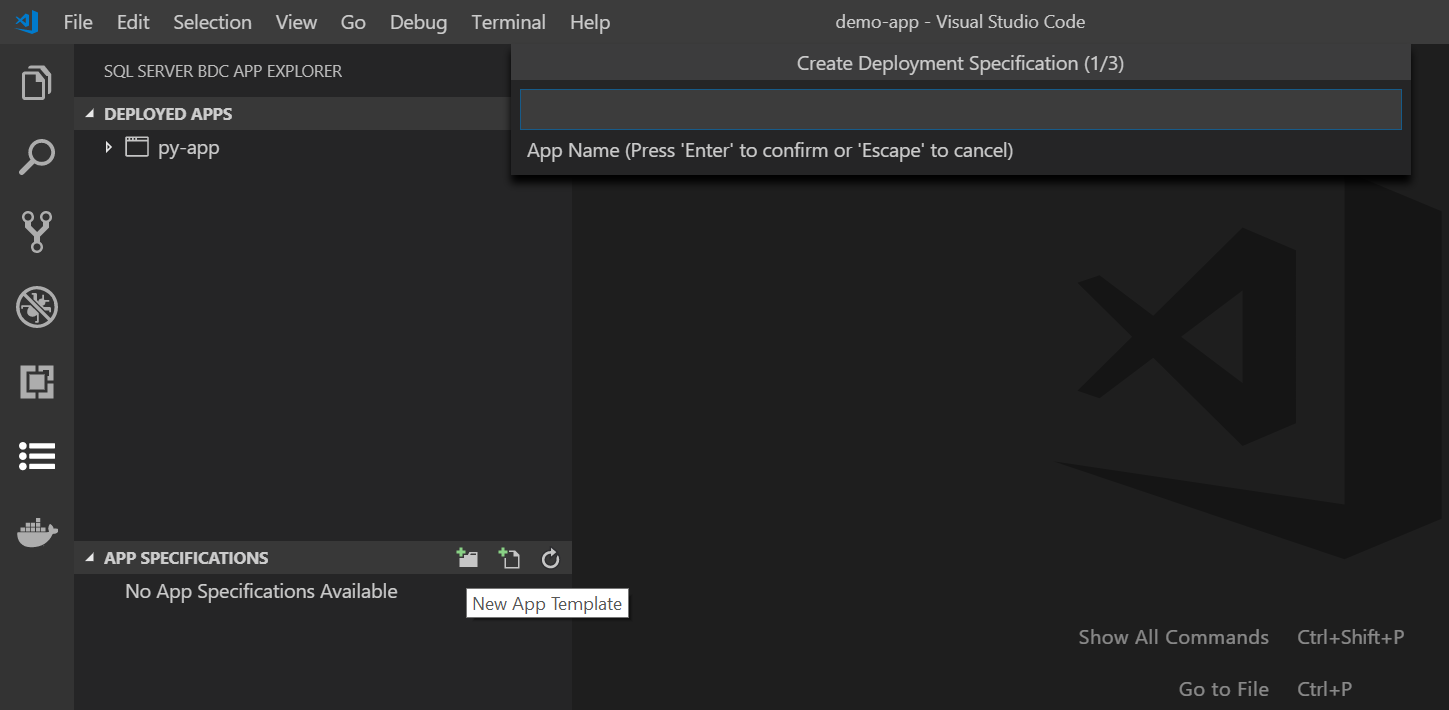Open the View menu
Viewport: 1449px width, 710px height.
296,22
